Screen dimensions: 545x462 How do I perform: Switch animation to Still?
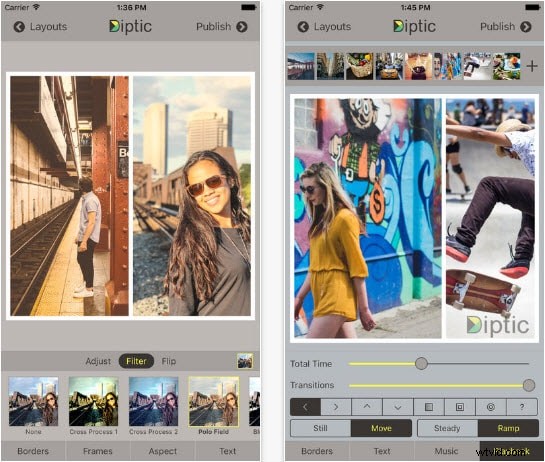click(320, 428)
